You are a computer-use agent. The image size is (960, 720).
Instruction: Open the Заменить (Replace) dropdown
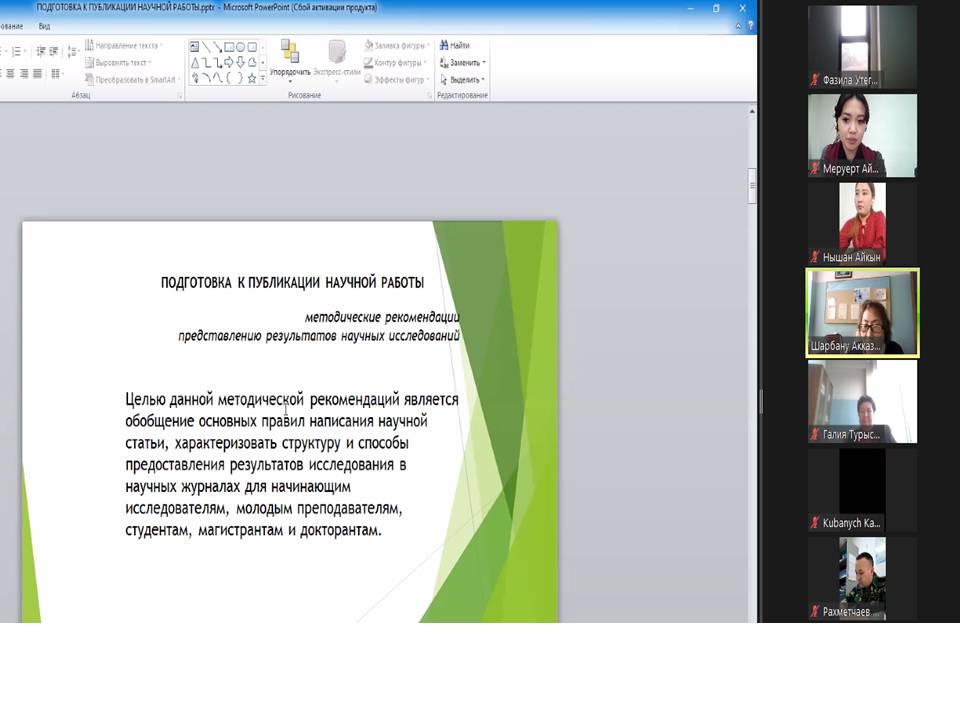464,63
